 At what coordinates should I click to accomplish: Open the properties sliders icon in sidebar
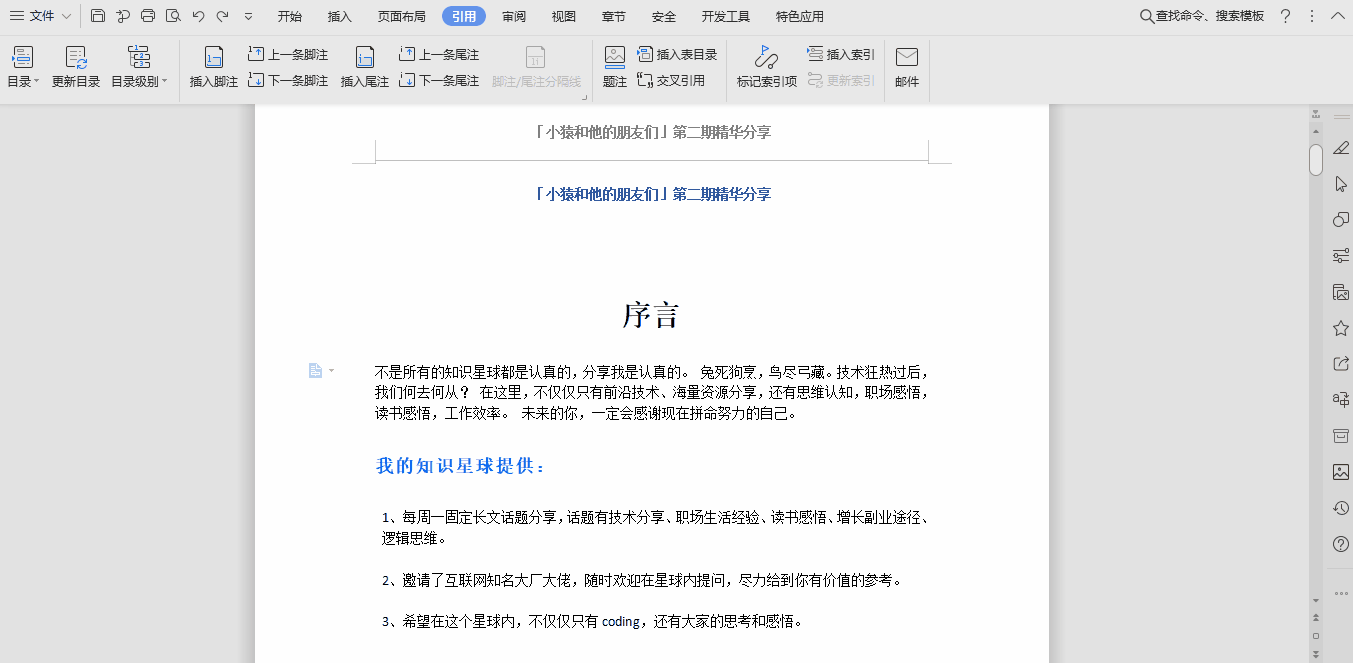pos(1341,256)
